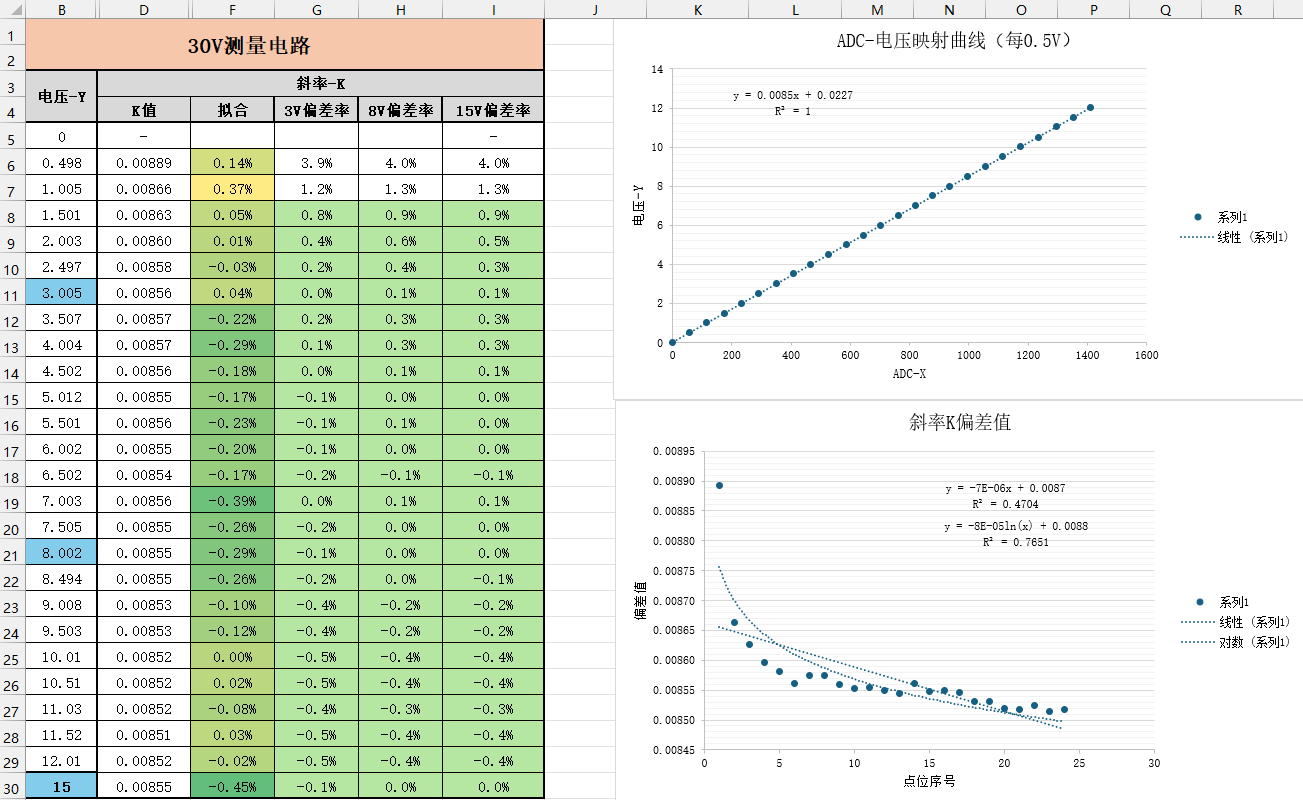Select the yellow fit cell 0.37%
Viewport: 1303px width, 800px height.
[232, 189]
